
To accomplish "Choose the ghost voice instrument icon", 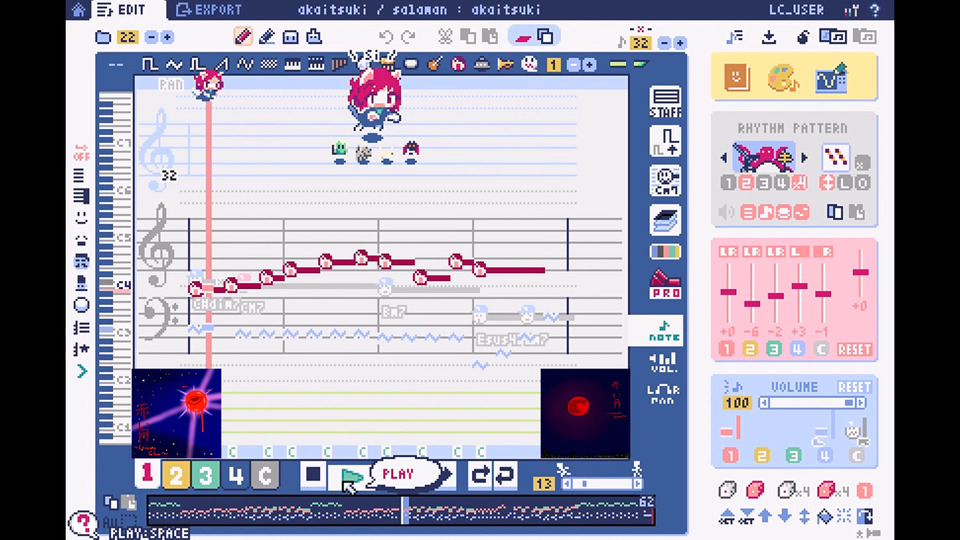I will 529,64.
